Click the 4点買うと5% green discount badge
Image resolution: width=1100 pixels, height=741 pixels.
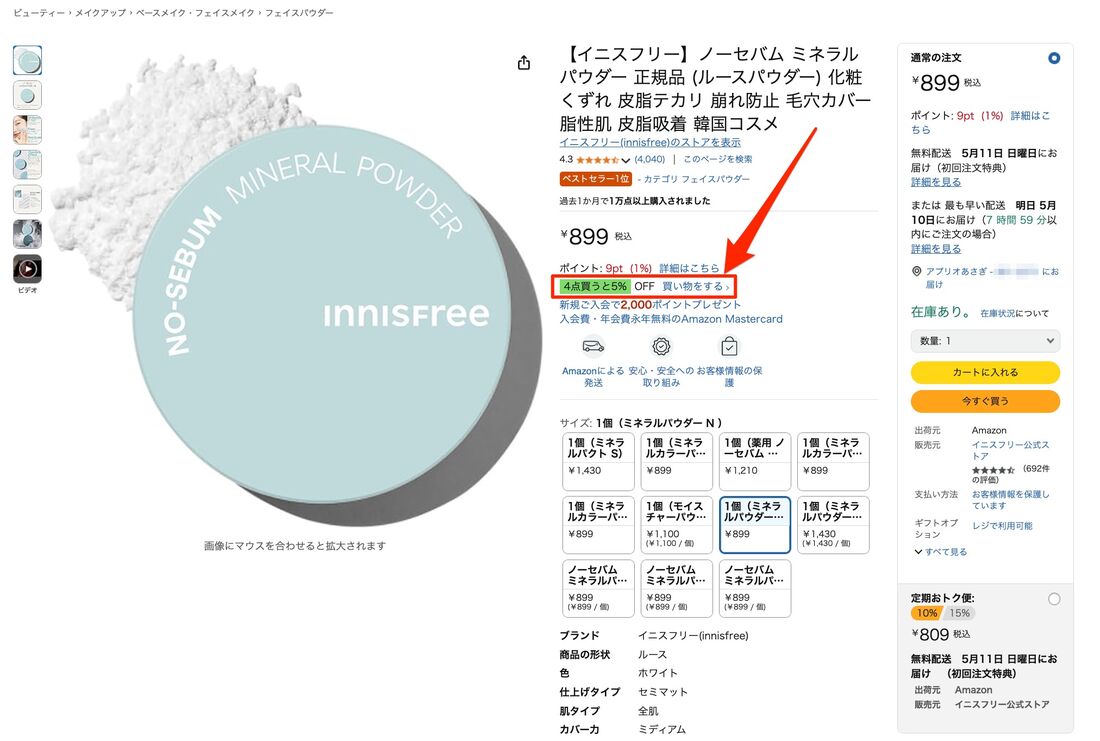pyautogui.click(x=595, y=286)
